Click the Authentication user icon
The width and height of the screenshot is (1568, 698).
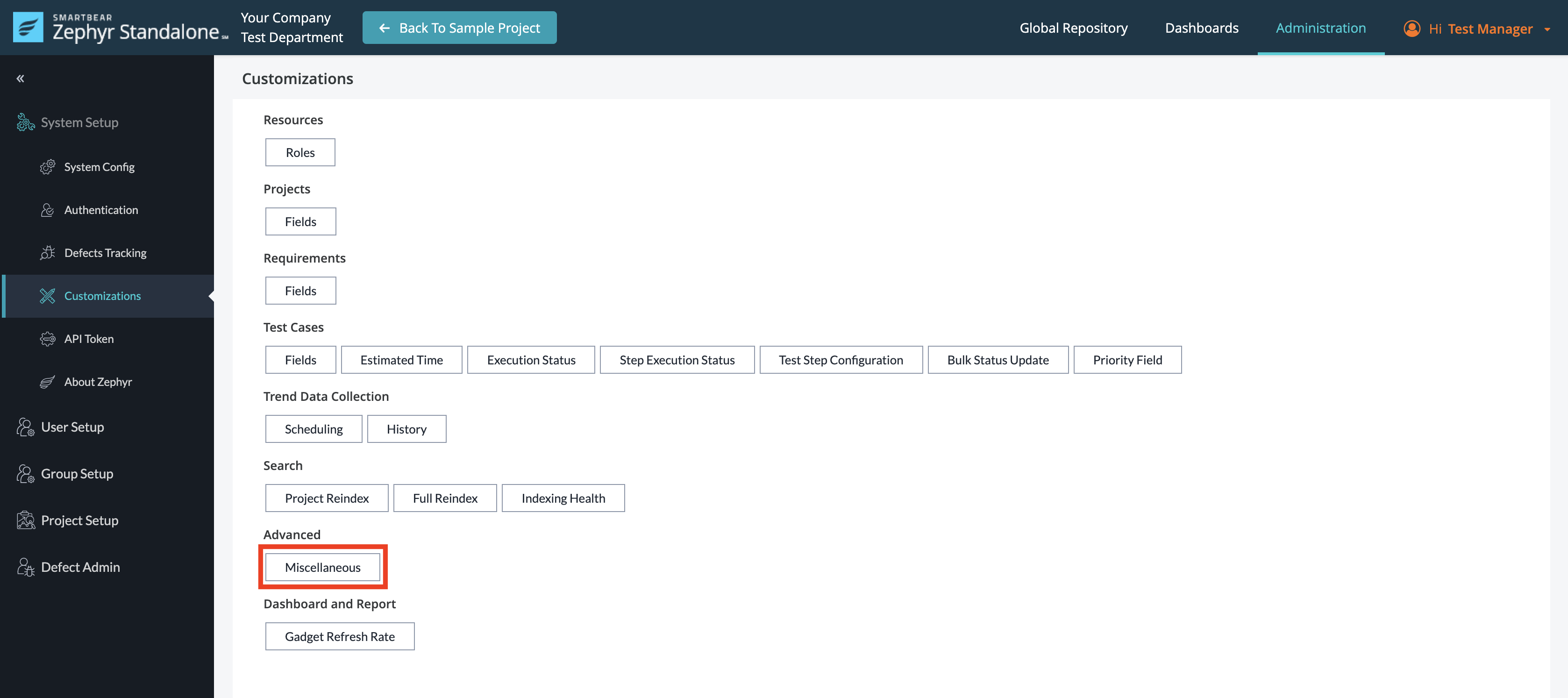pyautogui.click(x=48, y=210)
